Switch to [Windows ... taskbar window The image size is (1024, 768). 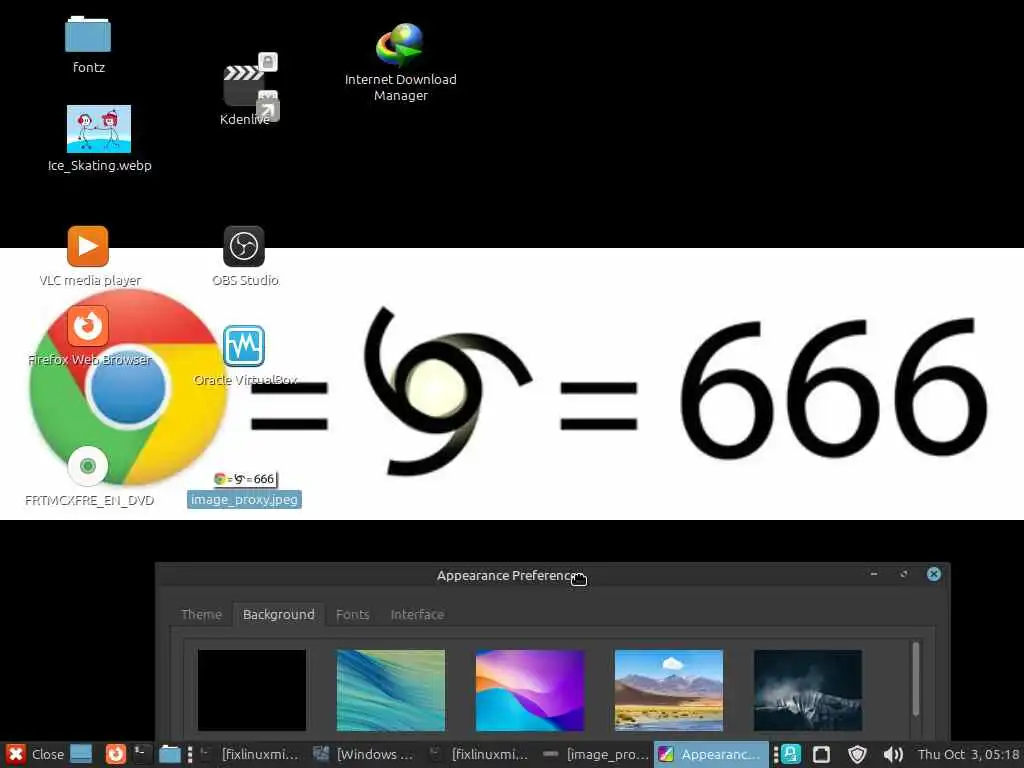[364, 754]
